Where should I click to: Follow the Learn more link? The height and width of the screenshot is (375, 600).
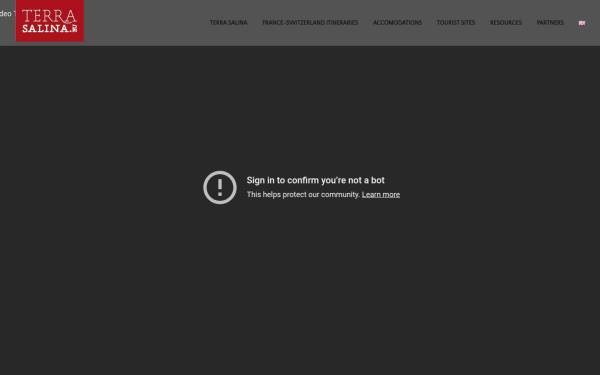point(381,194)
